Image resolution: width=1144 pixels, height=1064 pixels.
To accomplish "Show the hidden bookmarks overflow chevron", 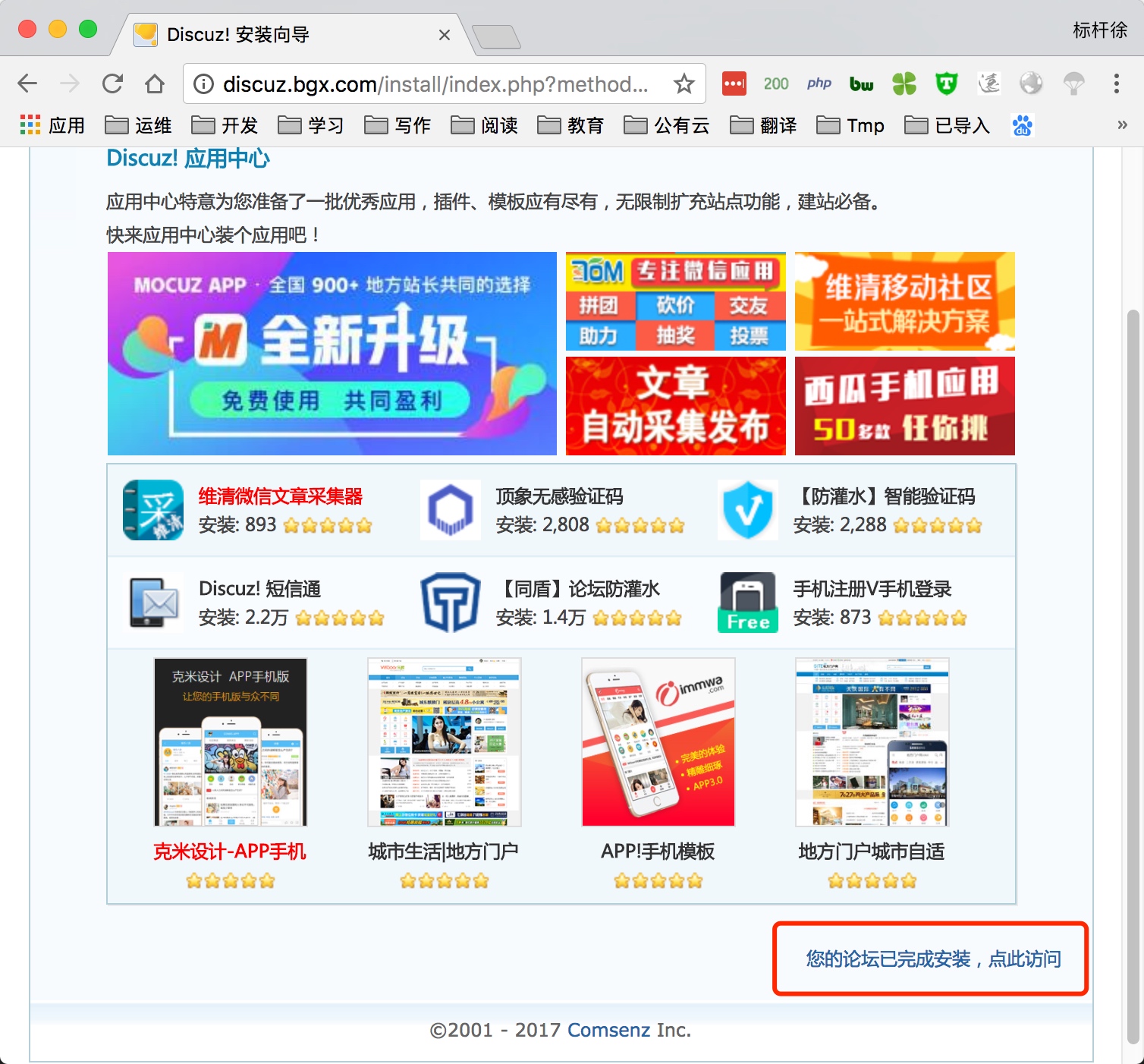I will (1122, 125).
